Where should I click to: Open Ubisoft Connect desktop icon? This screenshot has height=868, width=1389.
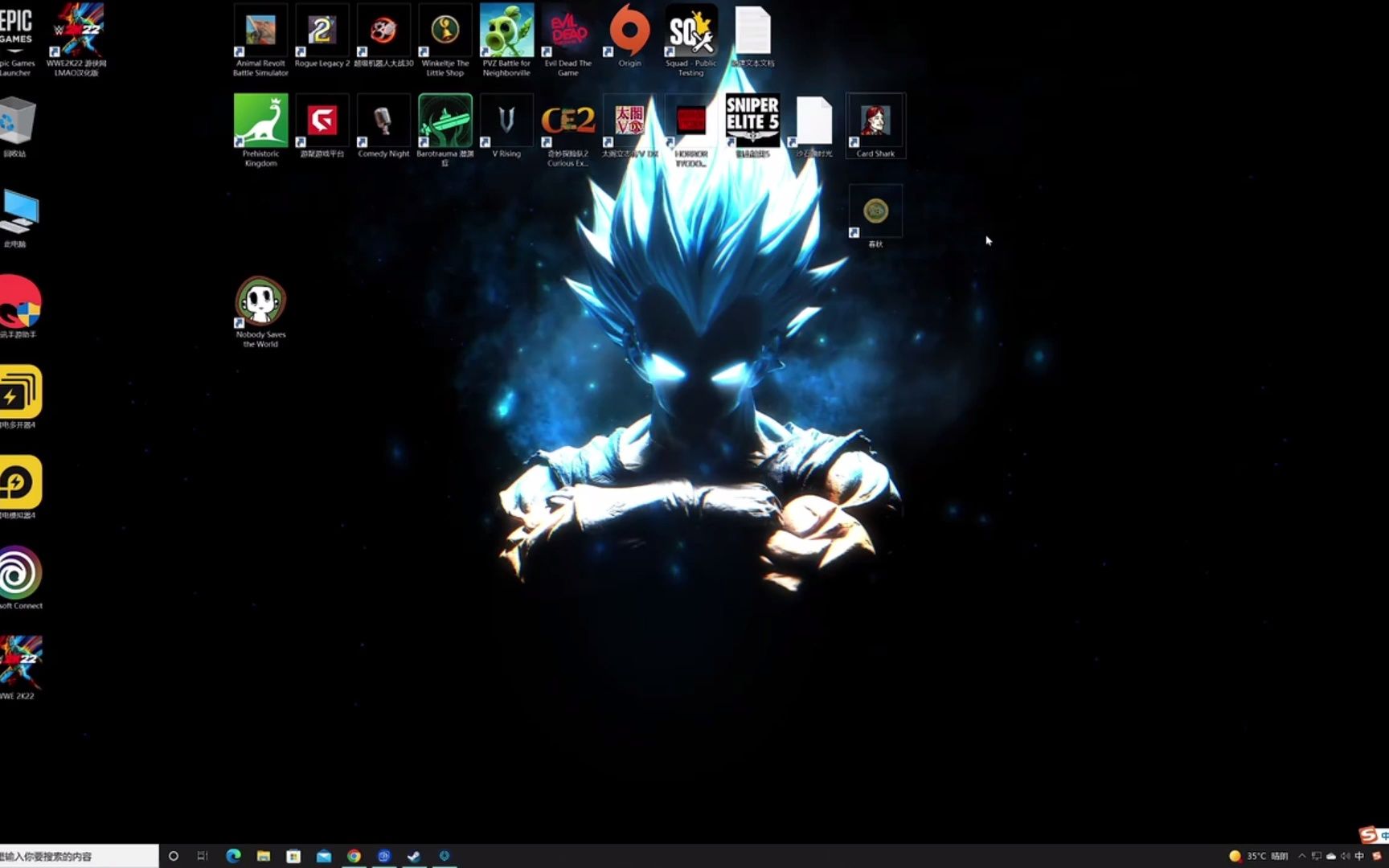click(20, 577)
